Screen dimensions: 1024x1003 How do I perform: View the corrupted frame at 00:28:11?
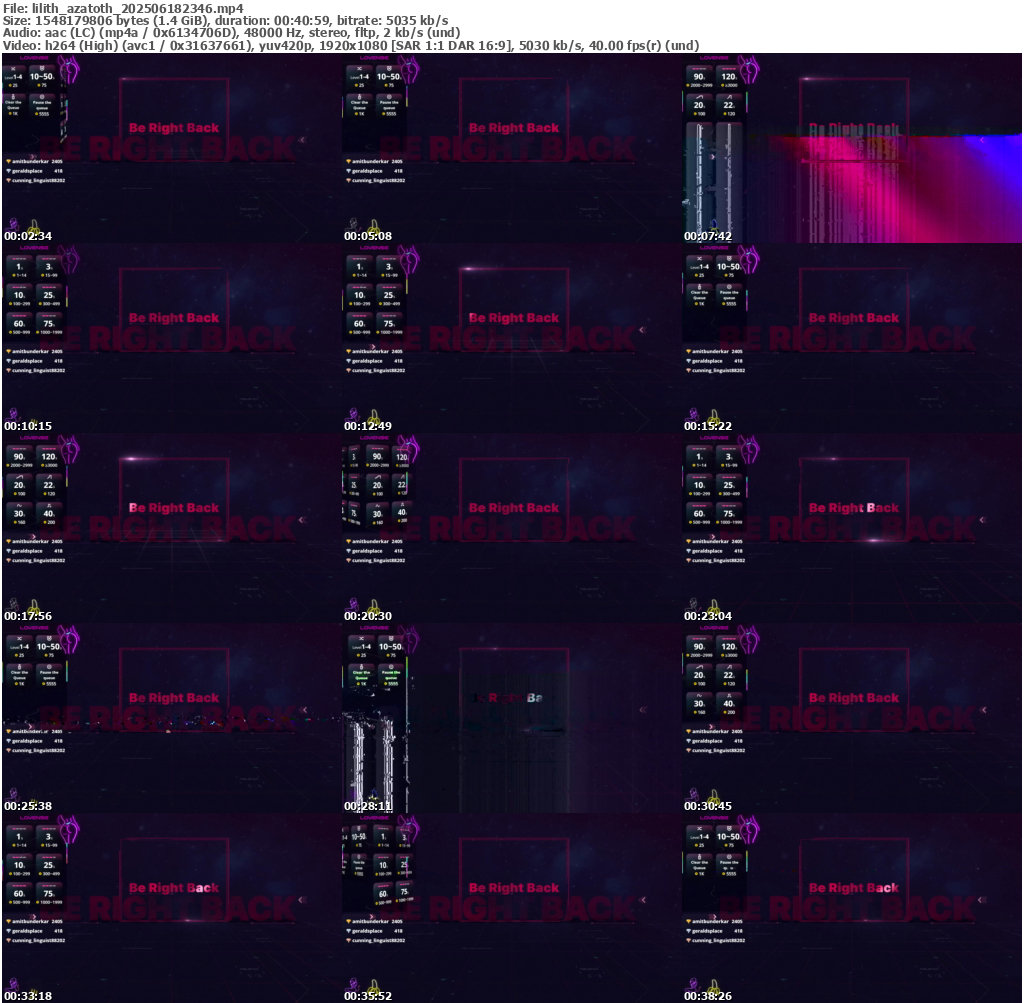(511, 718)
